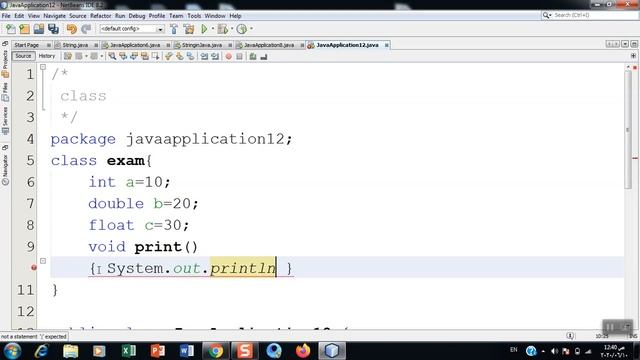Open the Run Project dropdown arrow
640x360 pixels.
click(x=212, y=29)
